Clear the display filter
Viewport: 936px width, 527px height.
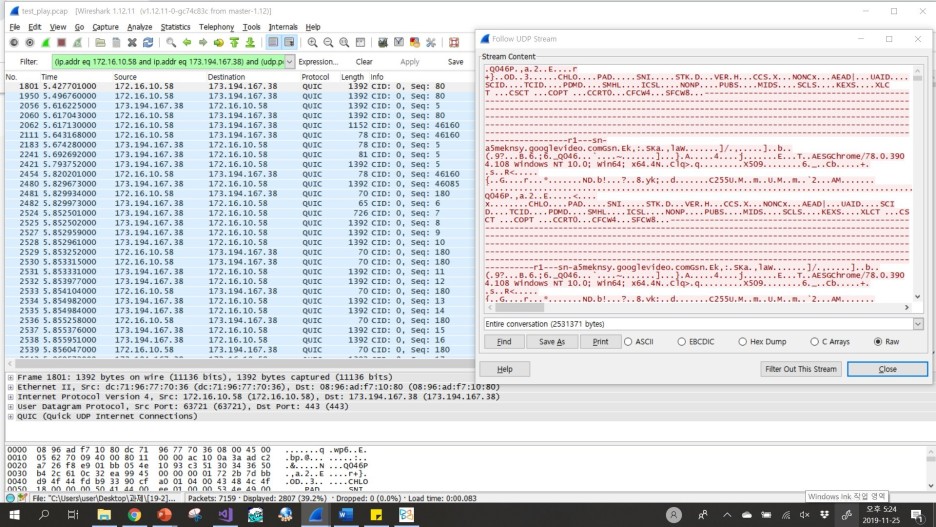click(x=364, y=61)
